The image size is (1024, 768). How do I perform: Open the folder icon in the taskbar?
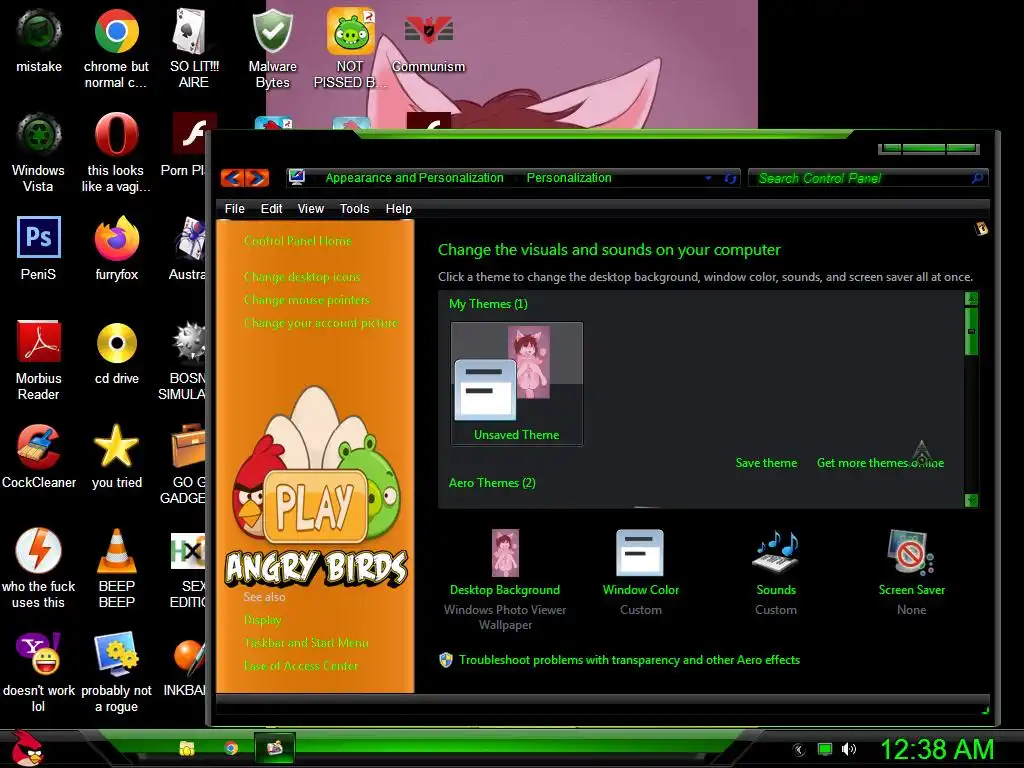click(187, 748)
